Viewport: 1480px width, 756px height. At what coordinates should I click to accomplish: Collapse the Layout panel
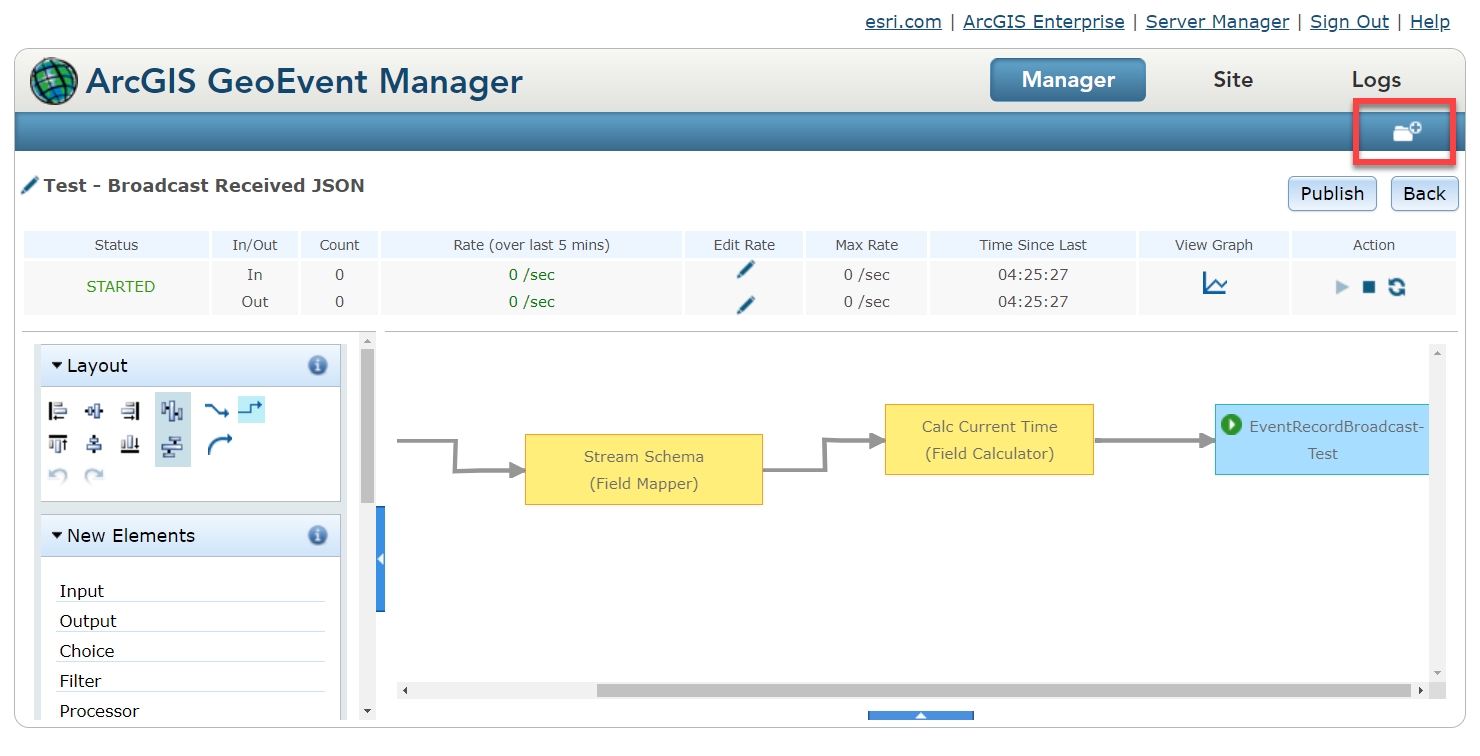pyautogui.click(x=57, y=365)
